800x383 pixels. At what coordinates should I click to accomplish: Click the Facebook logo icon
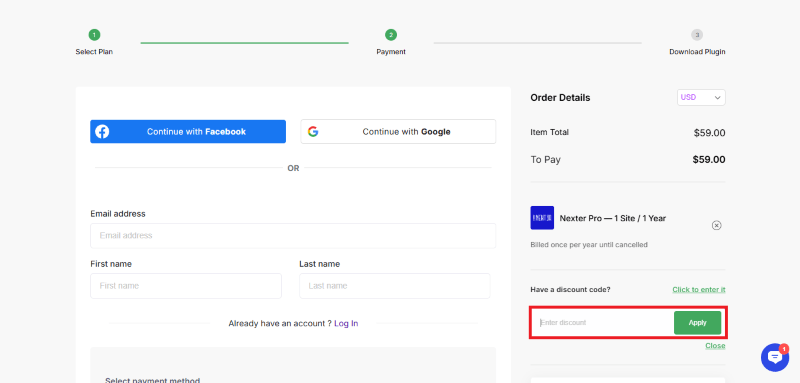point(102,132)
